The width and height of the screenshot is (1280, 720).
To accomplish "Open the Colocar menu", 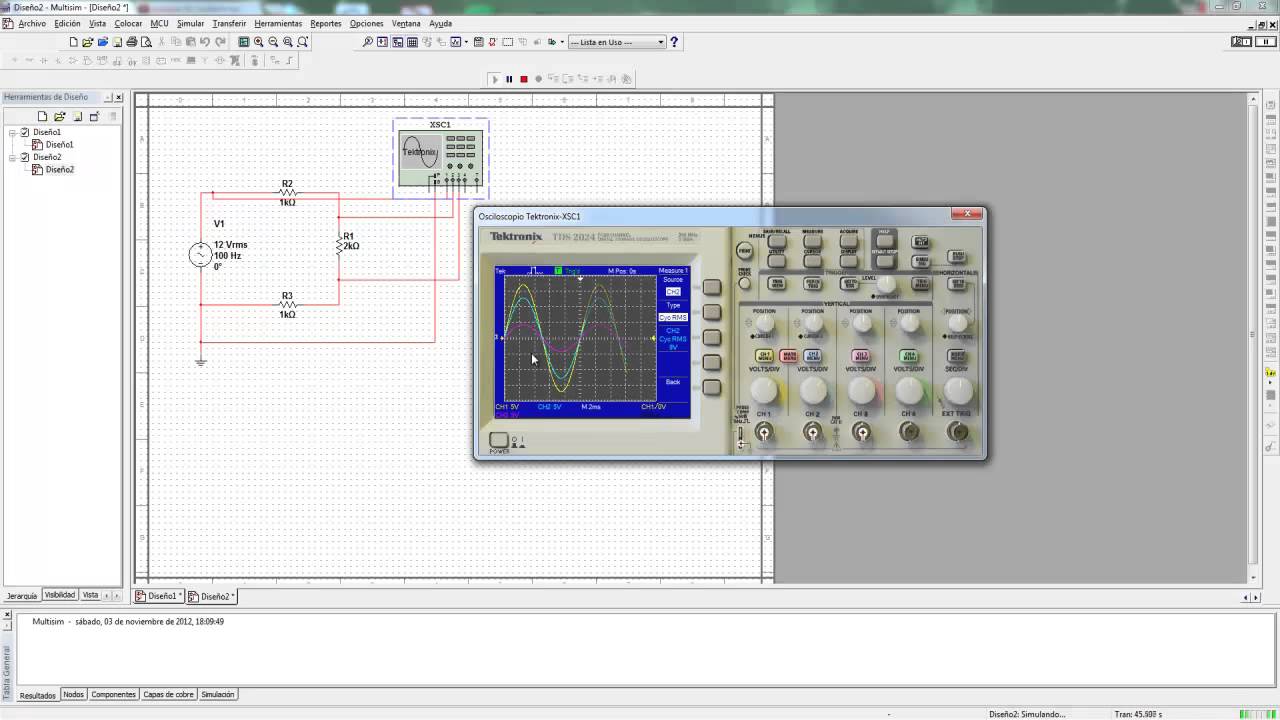I will pos(128,23).
